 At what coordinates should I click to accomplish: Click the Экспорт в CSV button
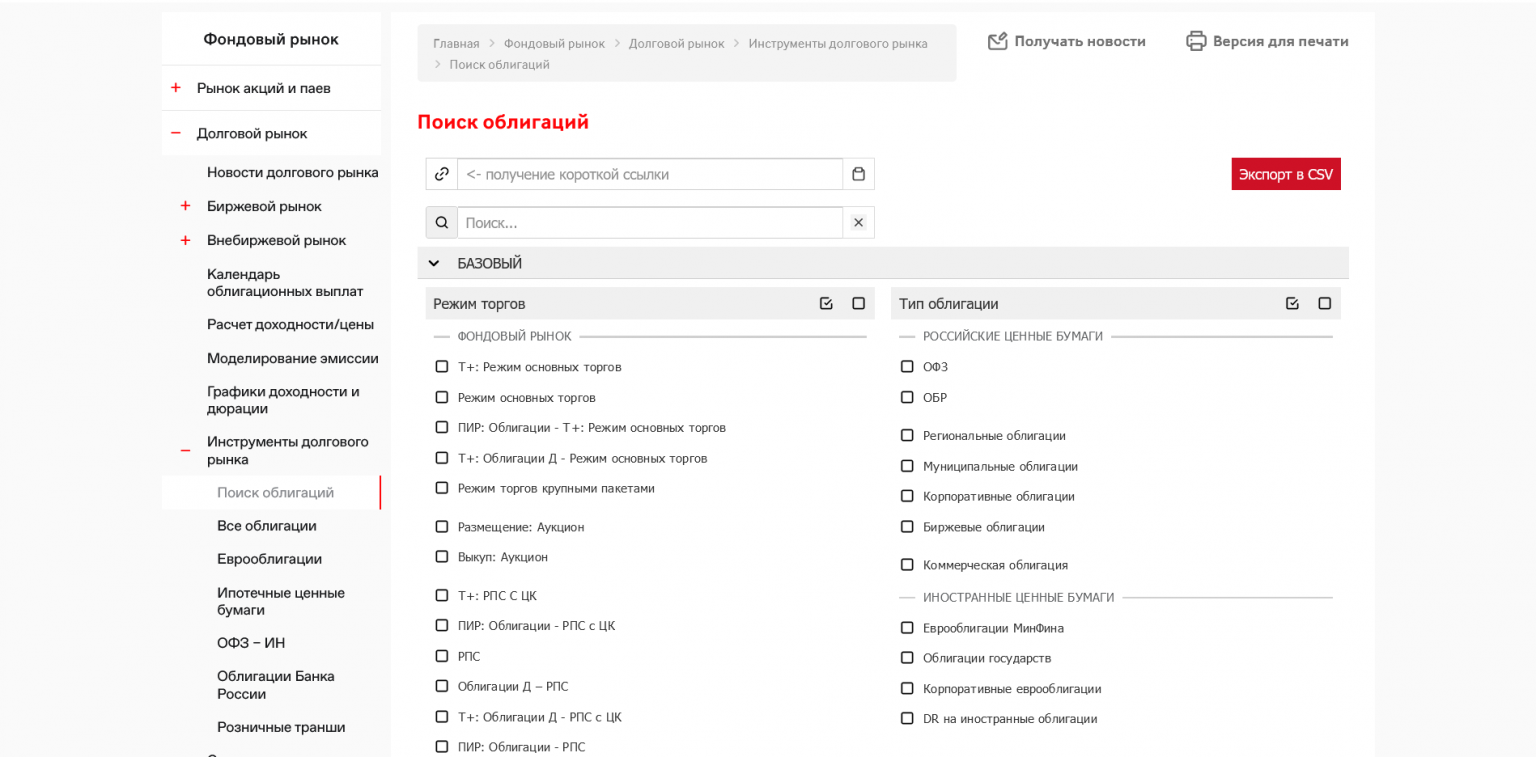point(1285,174)
